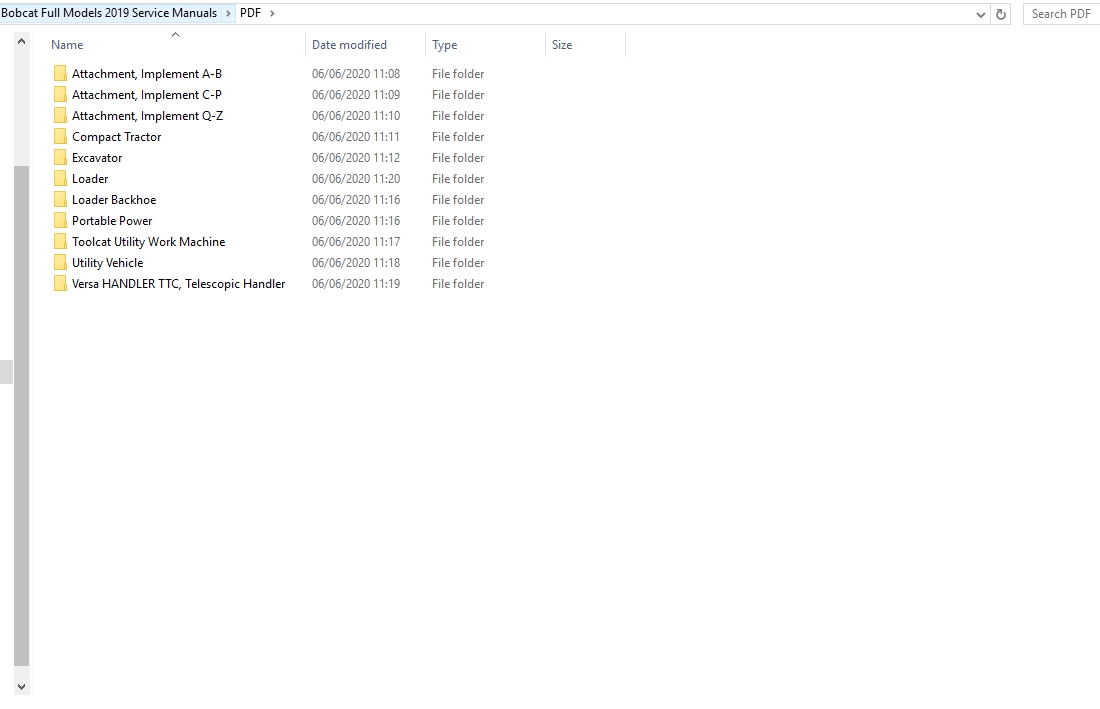This screenshot has height=709, width=1100.
Task: Expand the chevron after the PDF breadcrumb
Action: 272,13
